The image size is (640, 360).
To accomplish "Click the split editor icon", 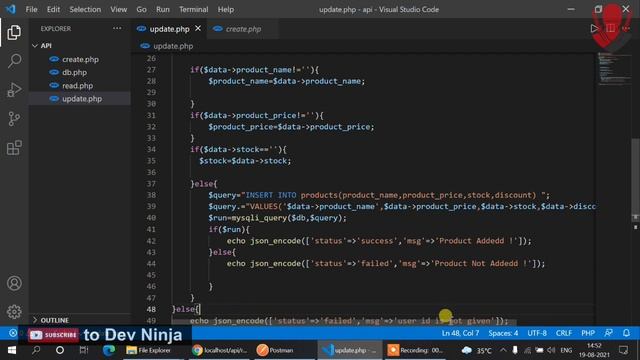I will pyautogui.click(x=611, y=29).
